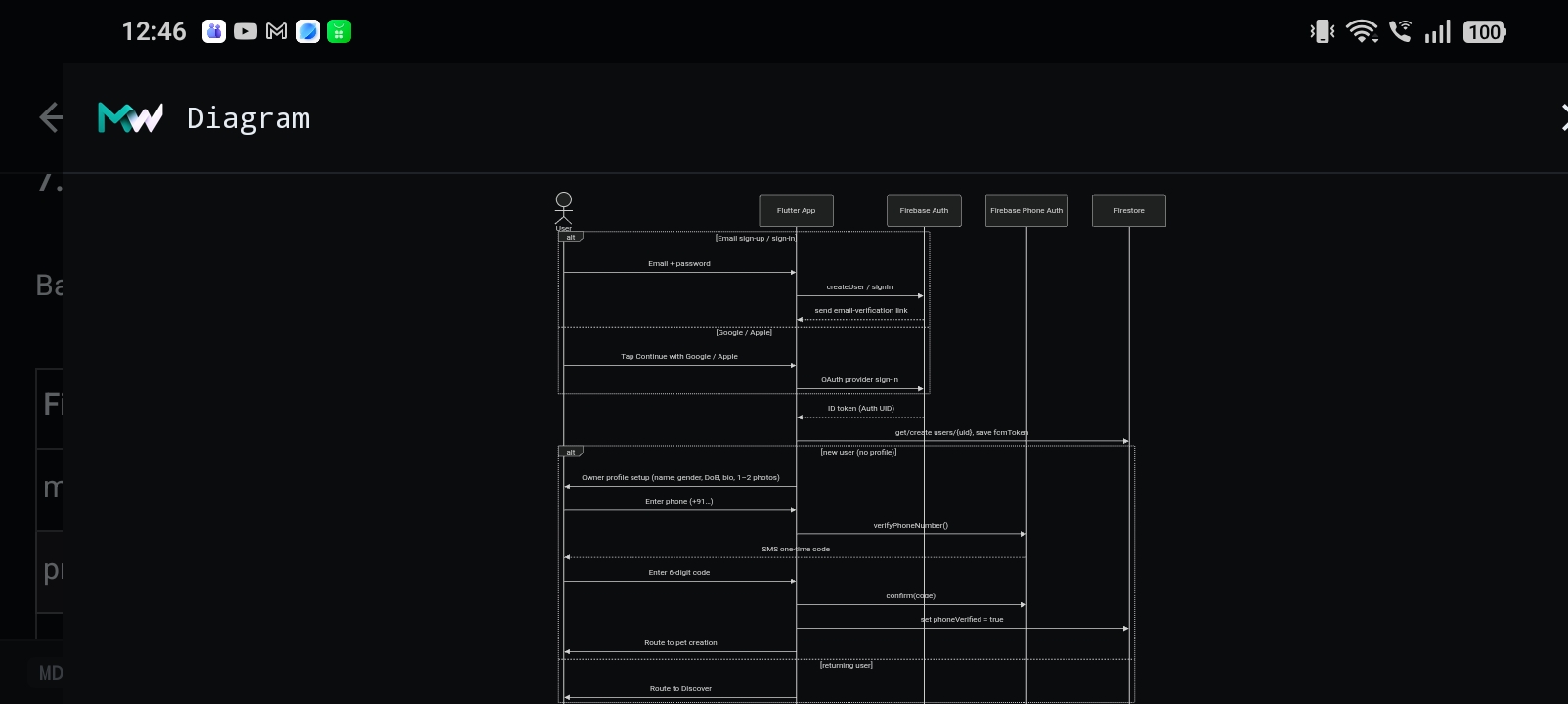Viewport: 1568px width, 704px height.
Task: Tap the 'Enter 6-digit code' message label
Action: click(679, 572)
